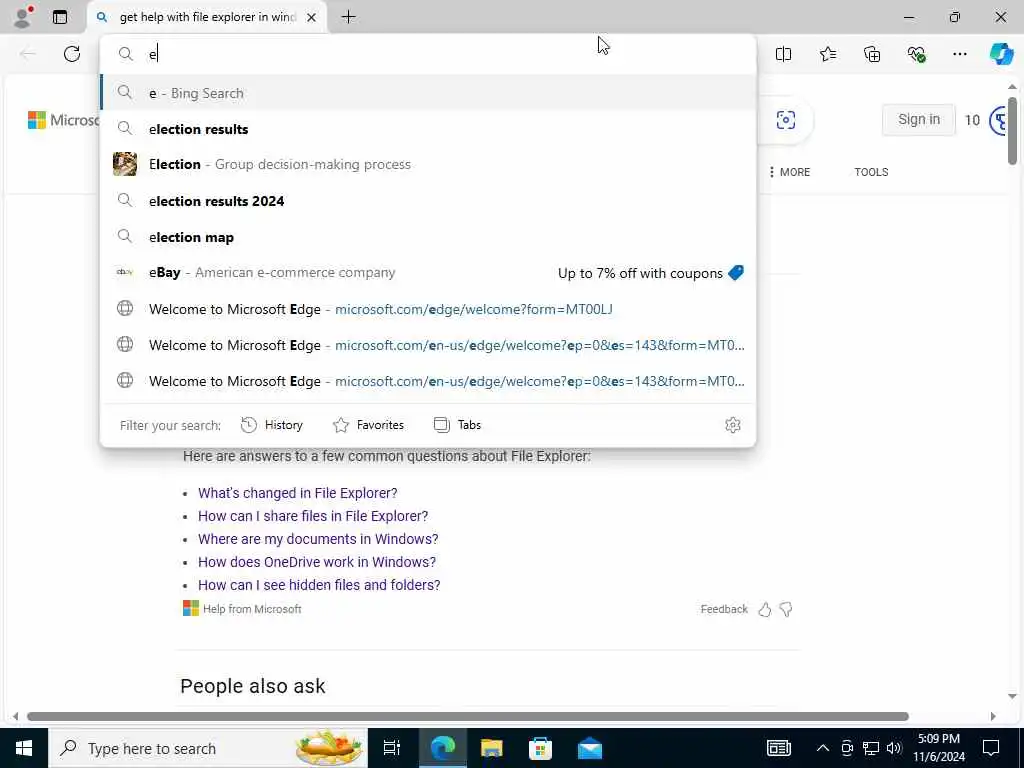
Task: Open 'How does OneDrive work in Windows?' link
Action: click(x=317, y=562)
